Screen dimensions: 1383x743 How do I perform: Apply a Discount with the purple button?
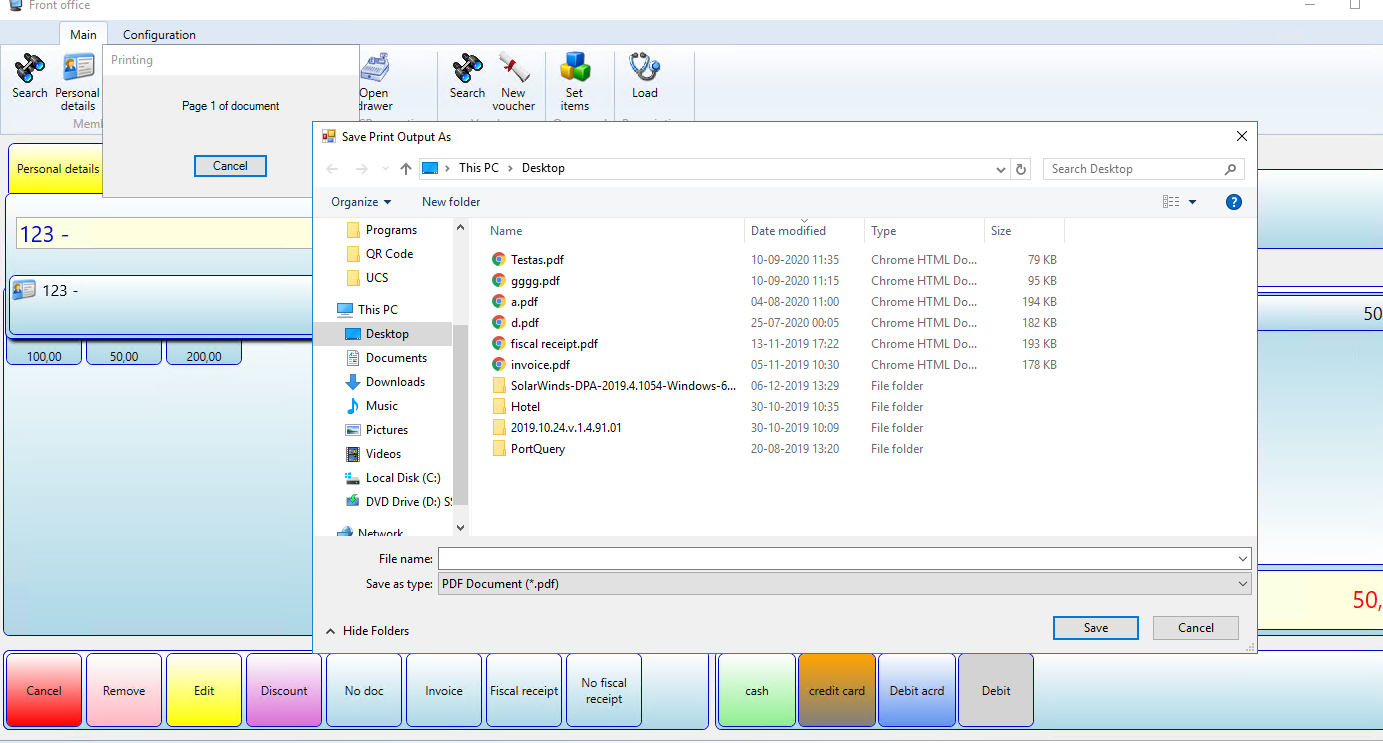[x=284, y=691]
